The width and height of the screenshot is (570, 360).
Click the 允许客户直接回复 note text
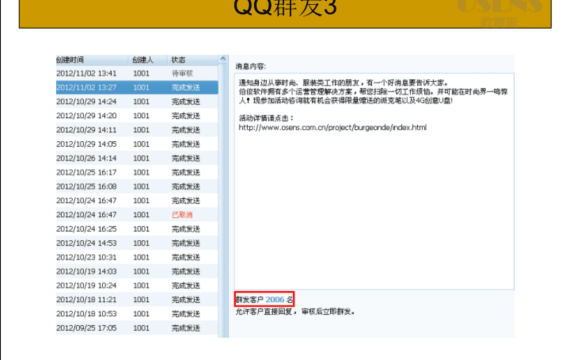click(x=295, y=312)
